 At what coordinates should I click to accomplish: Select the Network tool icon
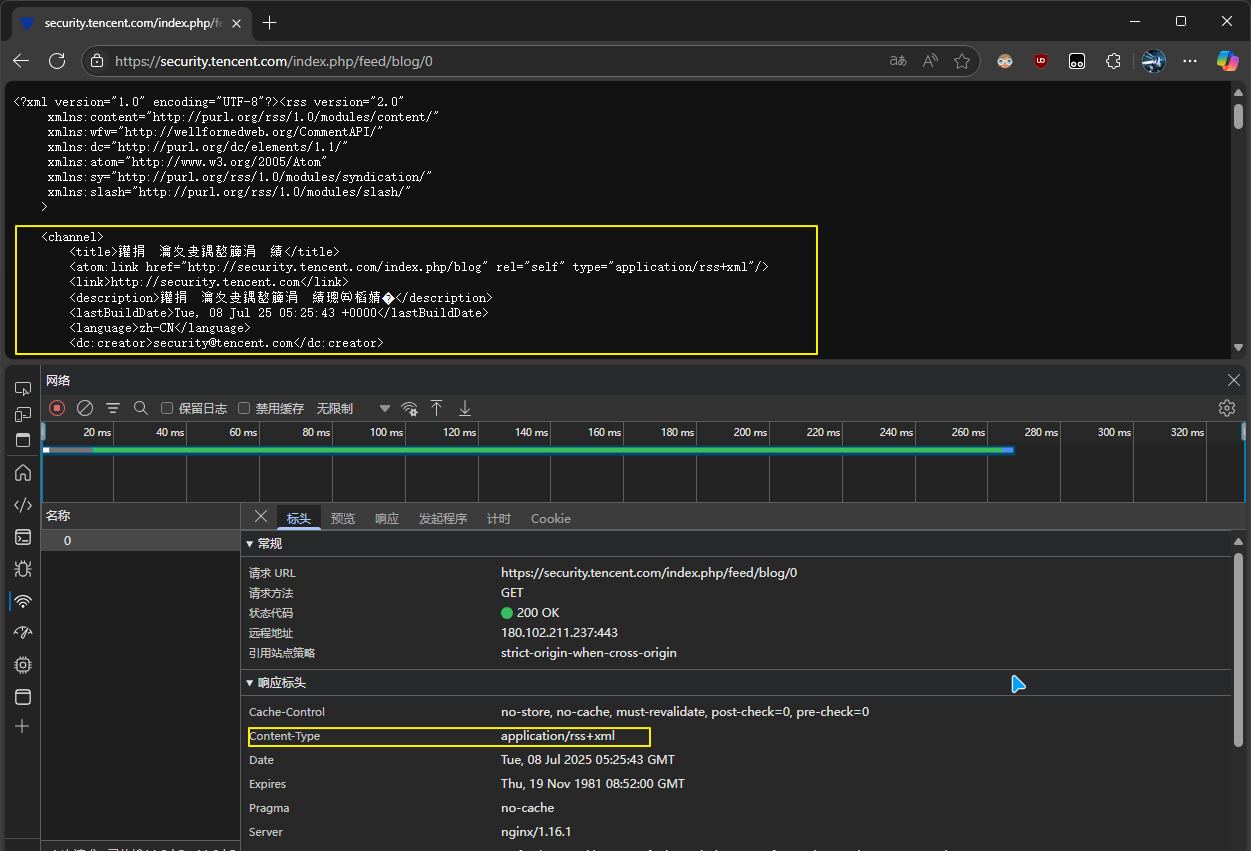point(23,601)
